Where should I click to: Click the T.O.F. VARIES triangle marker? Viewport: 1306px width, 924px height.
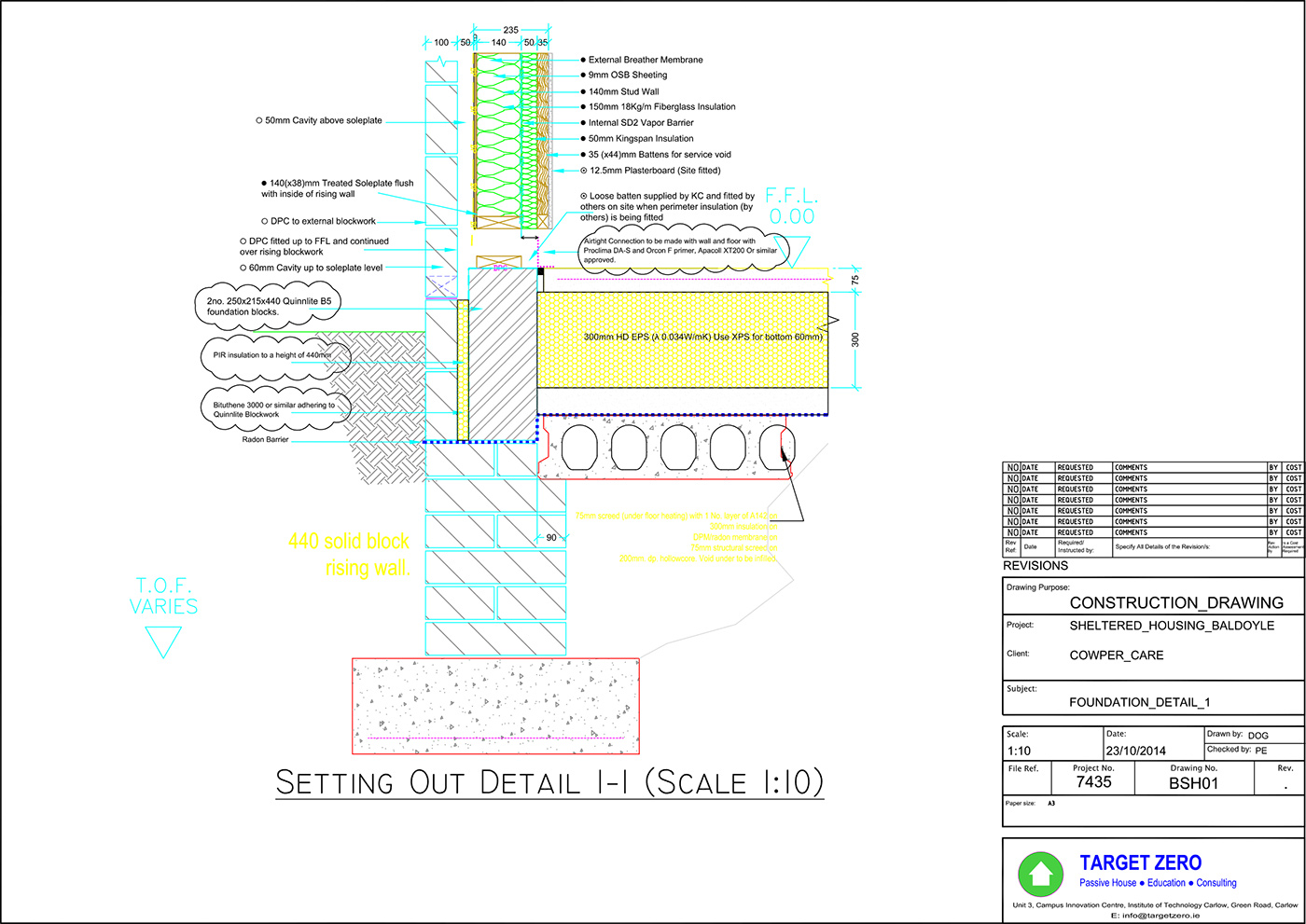point(163,643)
